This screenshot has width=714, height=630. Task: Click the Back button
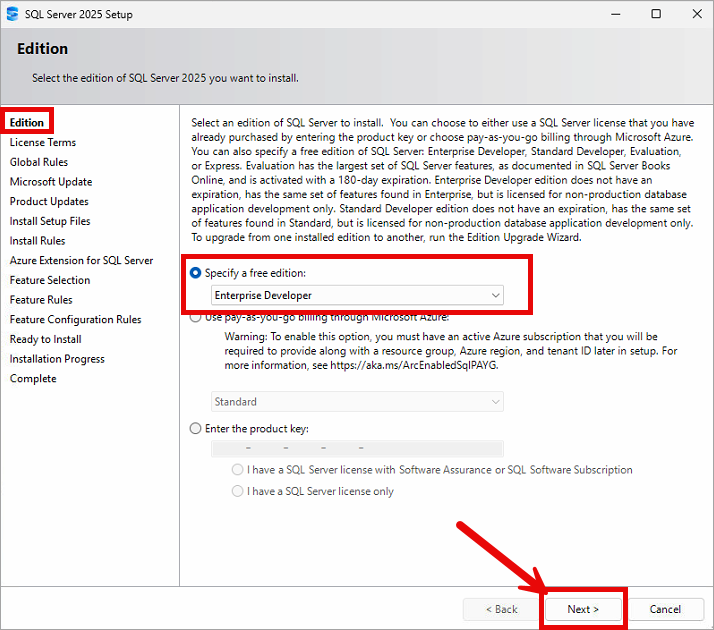tap(501, 609)
